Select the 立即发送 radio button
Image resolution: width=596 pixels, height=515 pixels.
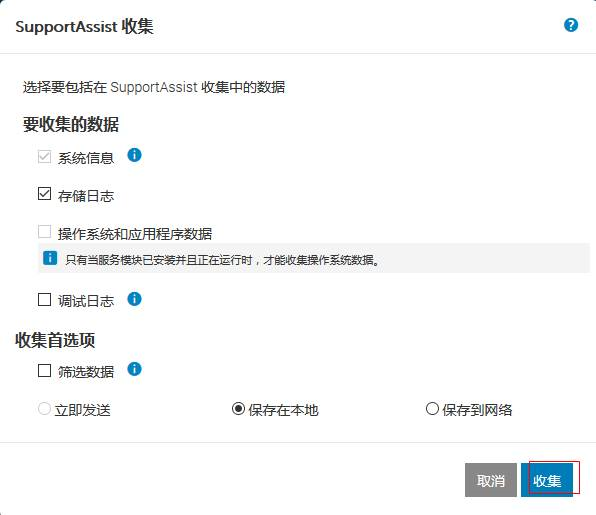click(x=44, y=409)
